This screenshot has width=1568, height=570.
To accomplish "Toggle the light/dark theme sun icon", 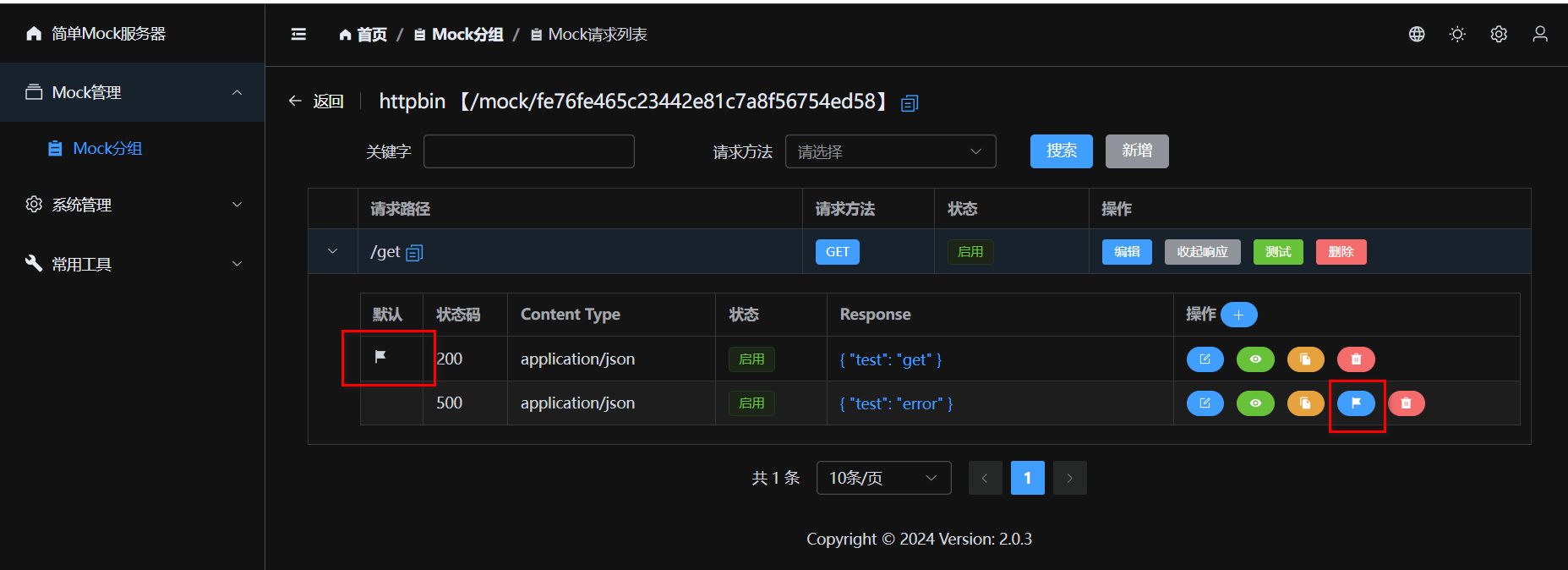I will 1457,34.
